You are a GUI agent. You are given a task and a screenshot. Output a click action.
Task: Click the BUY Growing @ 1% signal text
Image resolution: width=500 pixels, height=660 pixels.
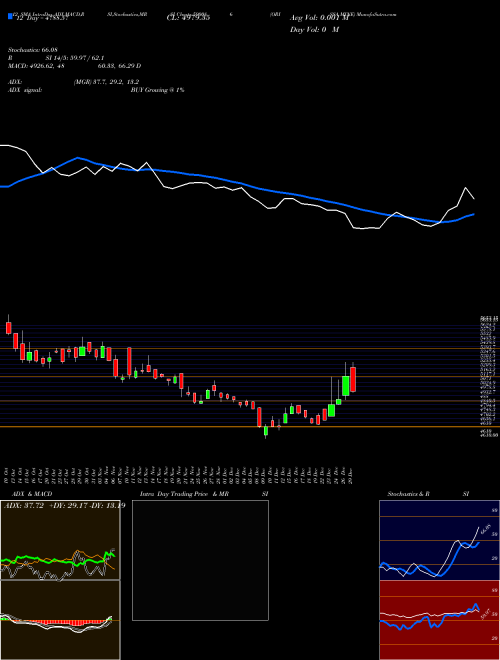[x=157, y=90]
